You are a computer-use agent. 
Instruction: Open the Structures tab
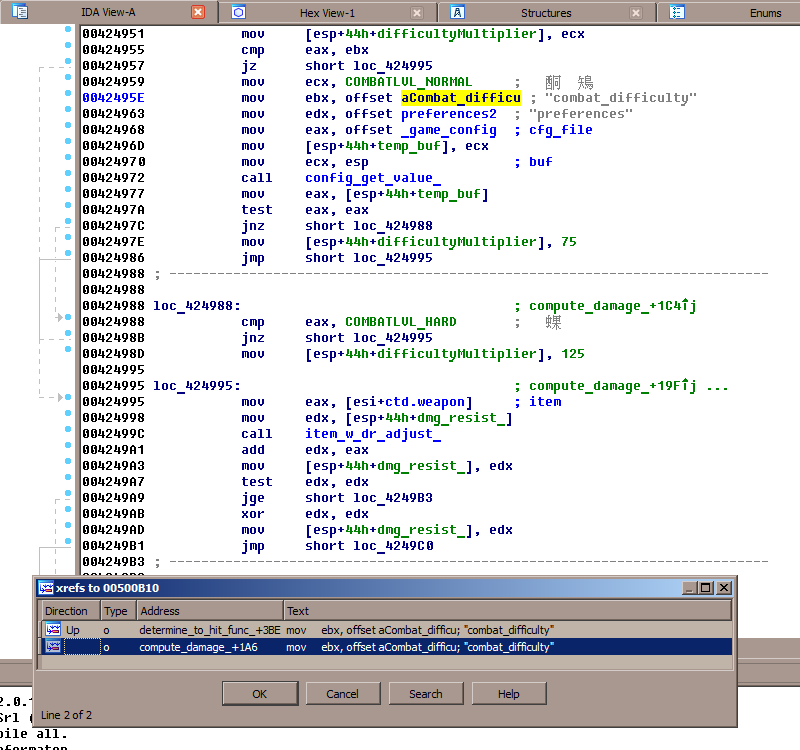tap(546, 13)
